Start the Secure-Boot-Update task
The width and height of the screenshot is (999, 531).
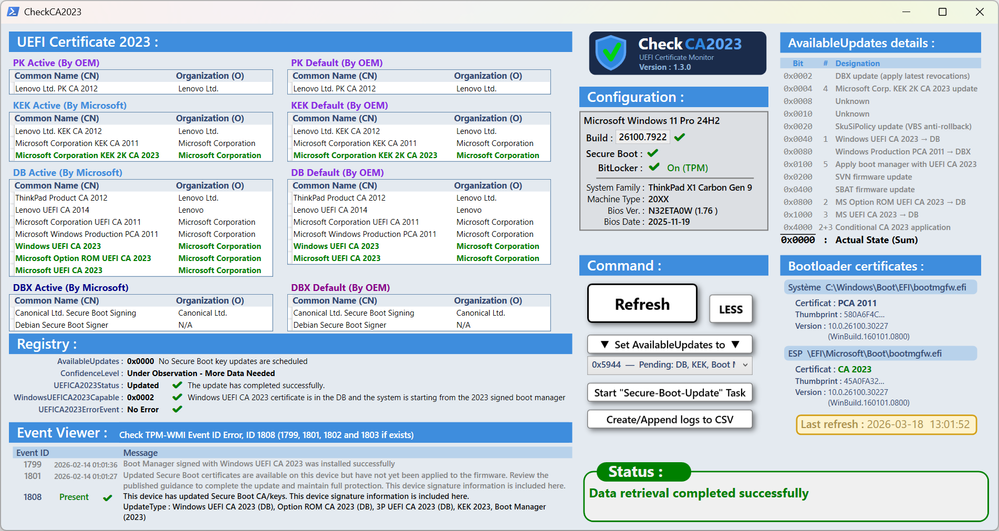coord(670,393)
